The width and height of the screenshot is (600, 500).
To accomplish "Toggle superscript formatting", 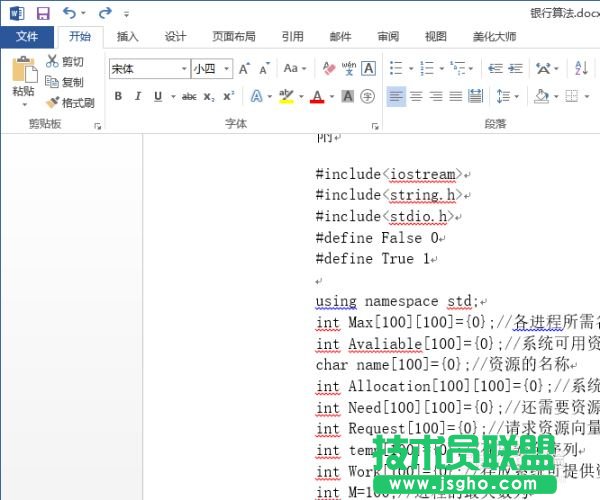I will point(229,96).
